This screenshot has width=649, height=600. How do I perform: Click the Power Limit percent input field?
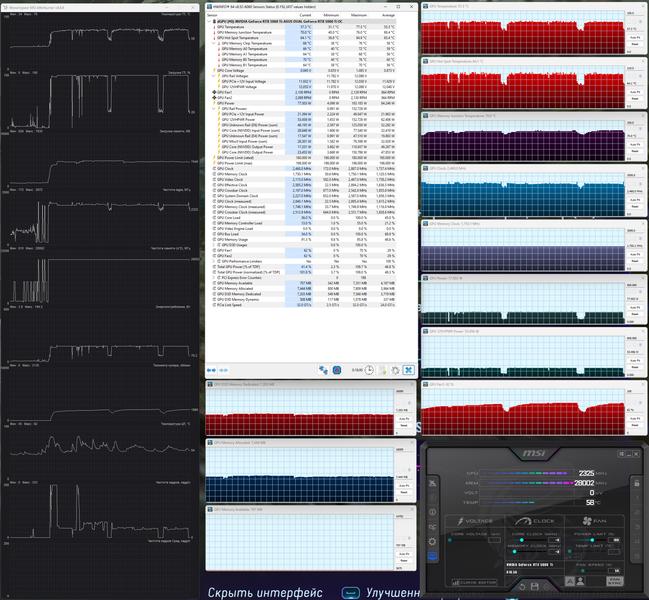point(614,540)
